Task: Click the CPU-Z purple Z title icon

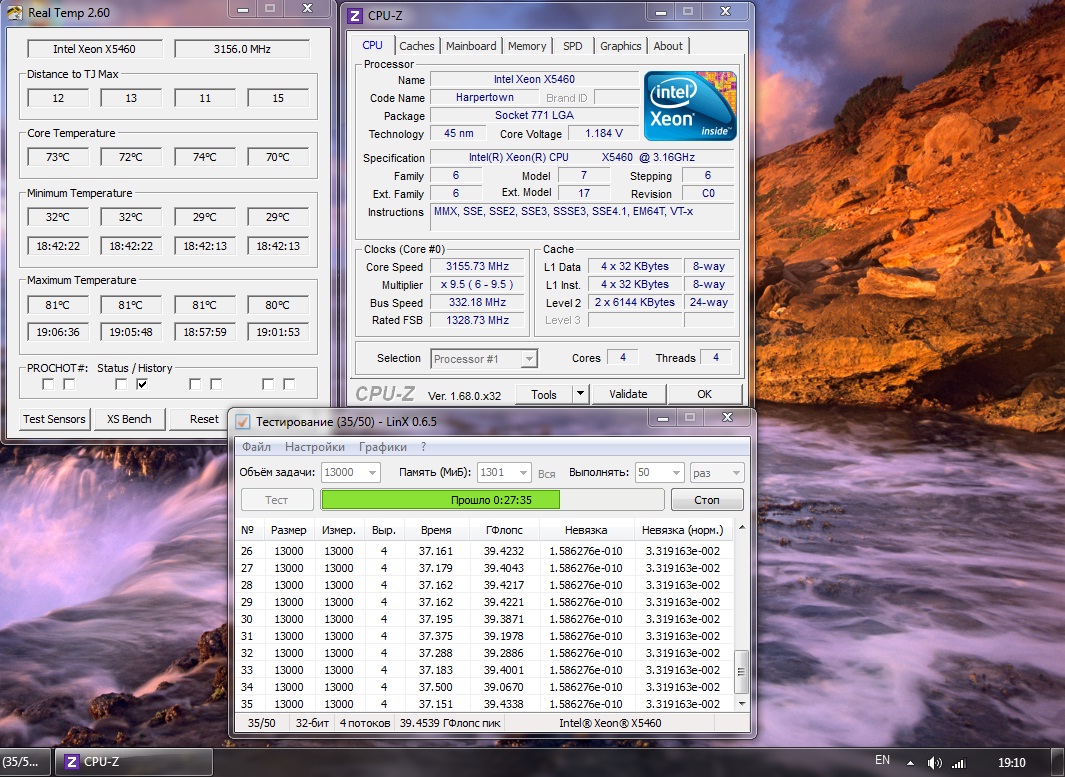Action: click(x=355, y=16)
